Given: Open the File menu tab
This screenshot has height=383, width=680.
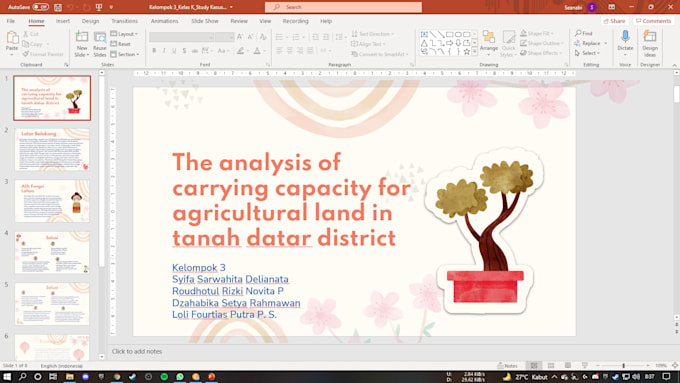Looking at the screenshot, I should coord(10,21).
